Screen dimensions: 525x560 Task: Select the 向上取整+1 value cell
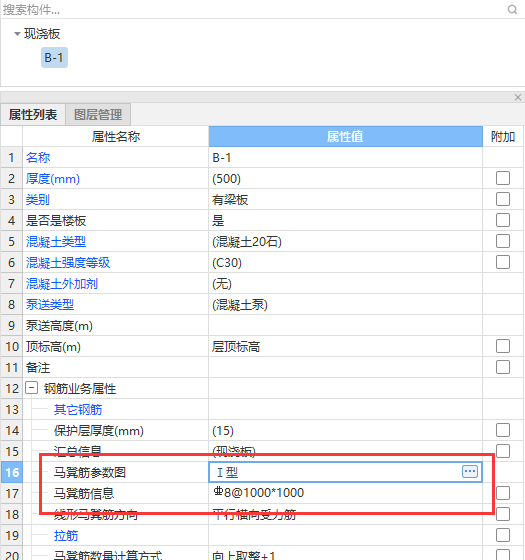coord(345,554)
